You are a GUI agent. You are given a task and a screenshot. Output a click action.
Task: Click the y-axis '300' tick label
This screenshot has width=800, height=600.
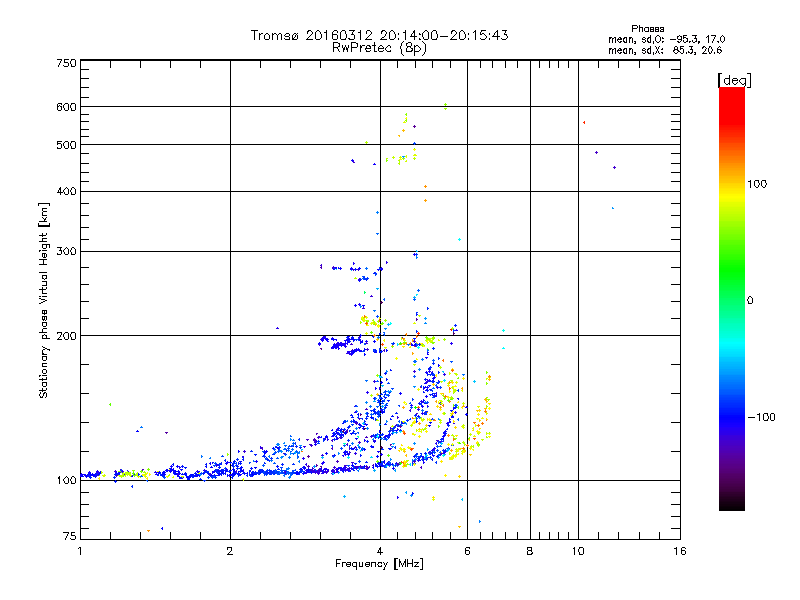(66, 251)
